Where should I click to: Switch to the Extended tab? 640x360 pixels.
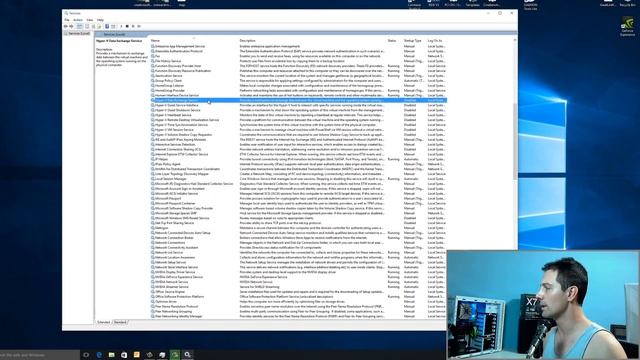(x=104, y=322)
